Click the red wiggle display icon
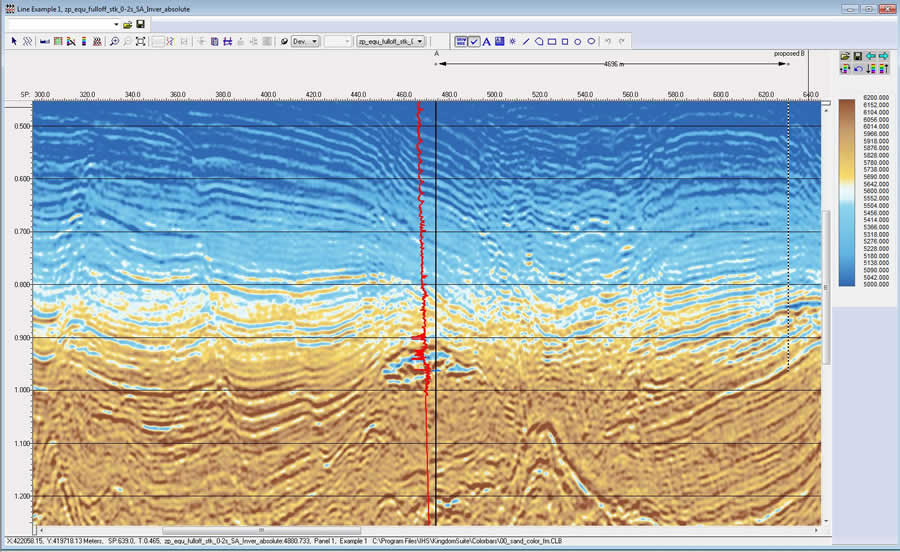Screen dimensions: 900x552 [x=98, y=41]
